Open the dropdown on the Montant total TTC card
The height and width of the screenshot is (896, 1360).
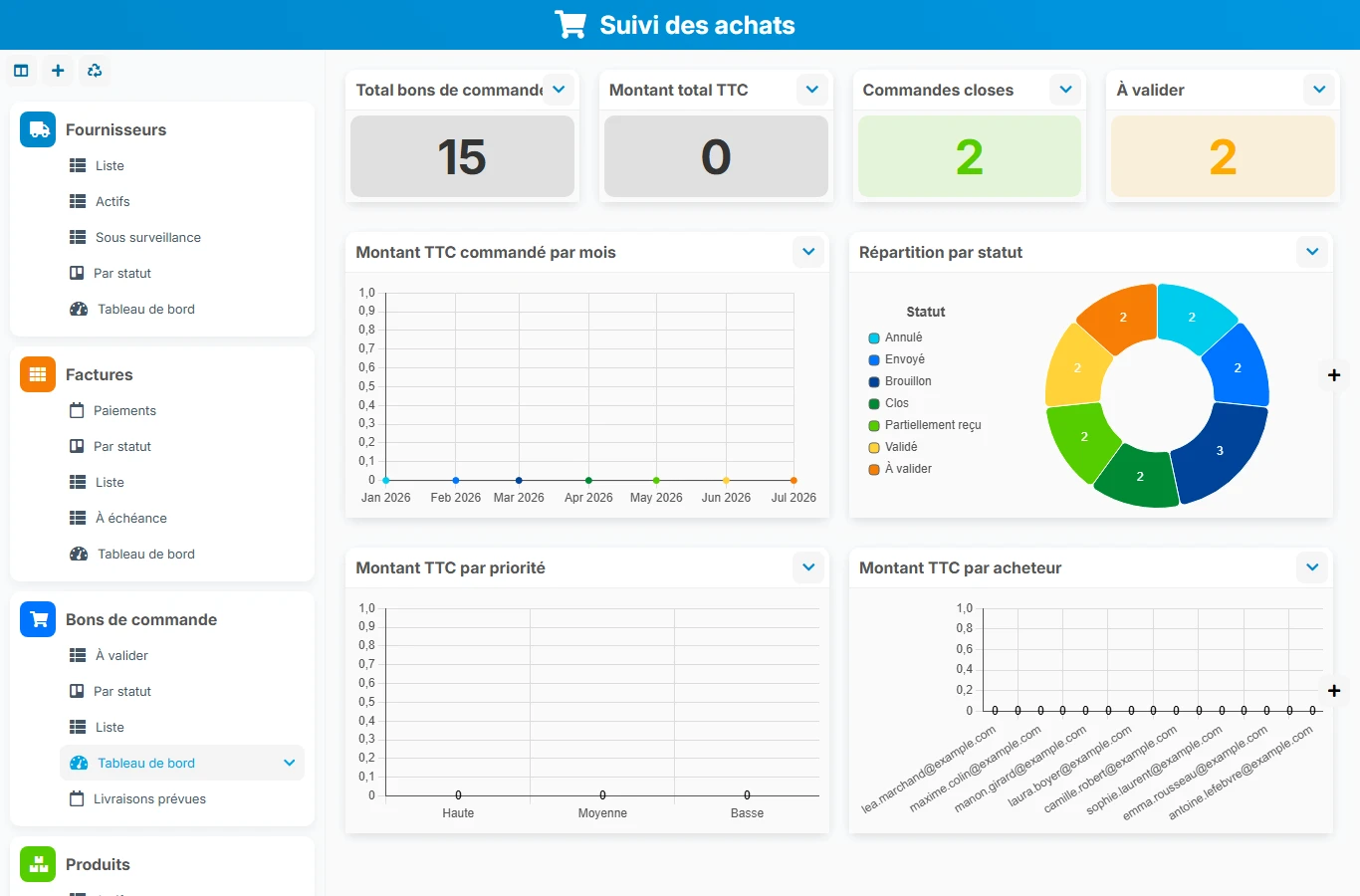pos(812,90)
